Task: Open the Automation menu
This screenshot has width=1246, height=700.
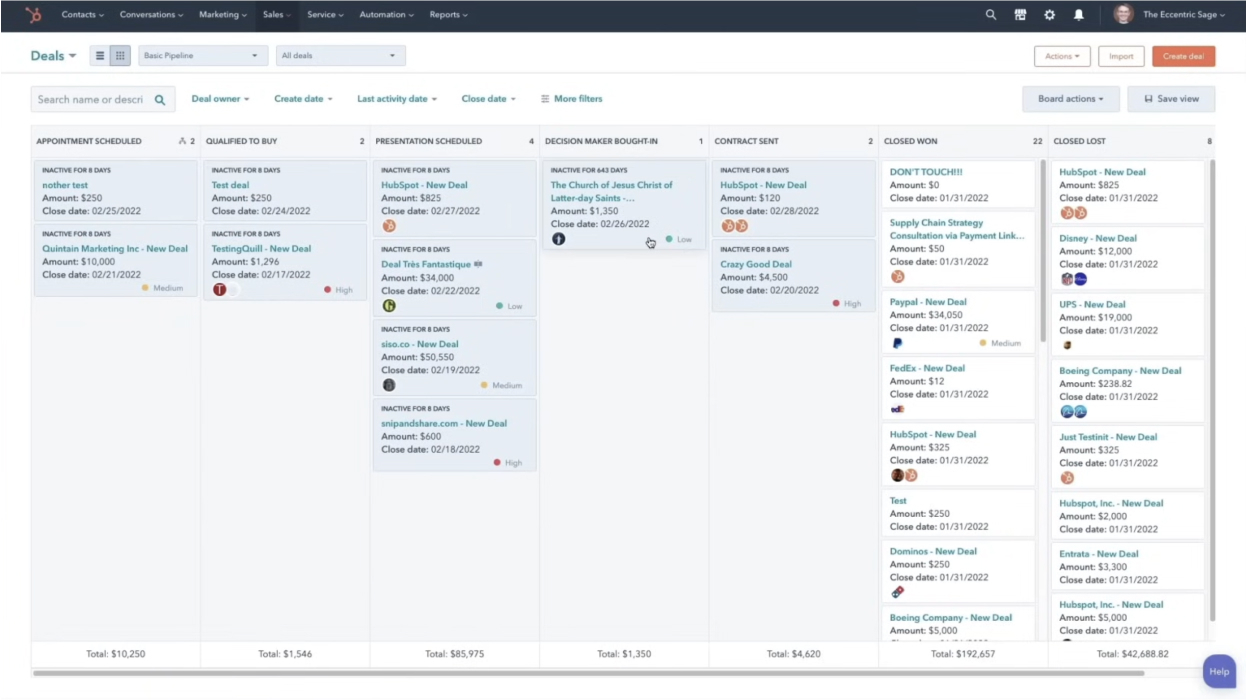Action: [x=387, y=15]
